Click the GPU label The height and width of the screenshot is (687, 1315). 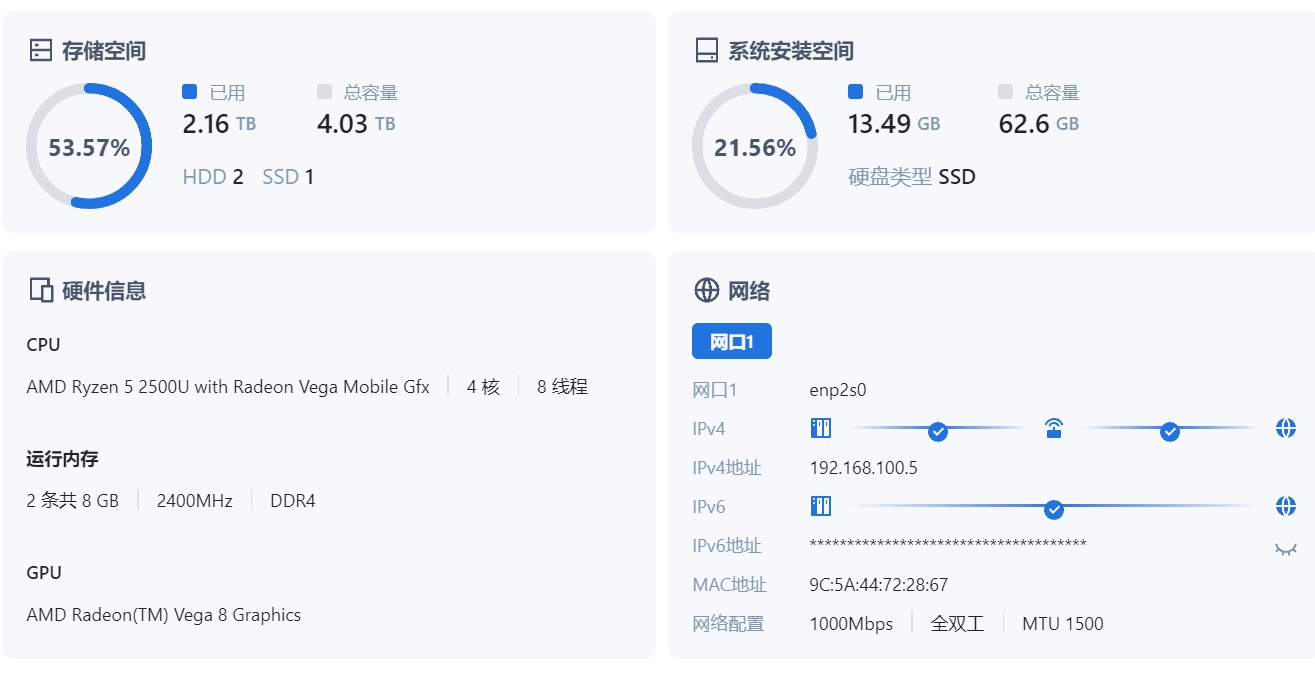pos(44,573)
